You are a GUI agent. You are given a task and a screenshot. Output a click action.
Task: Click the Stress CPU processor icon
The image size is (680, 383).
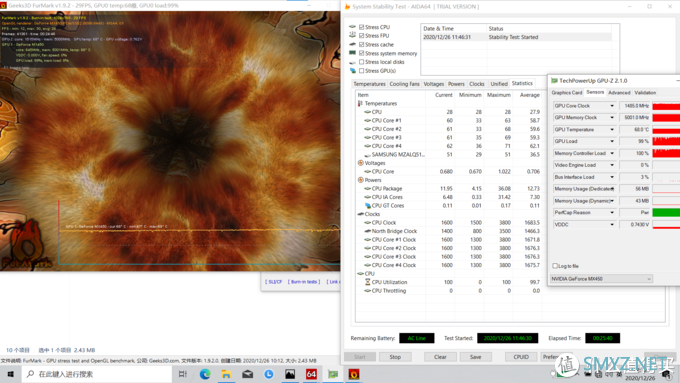[353, 27]
